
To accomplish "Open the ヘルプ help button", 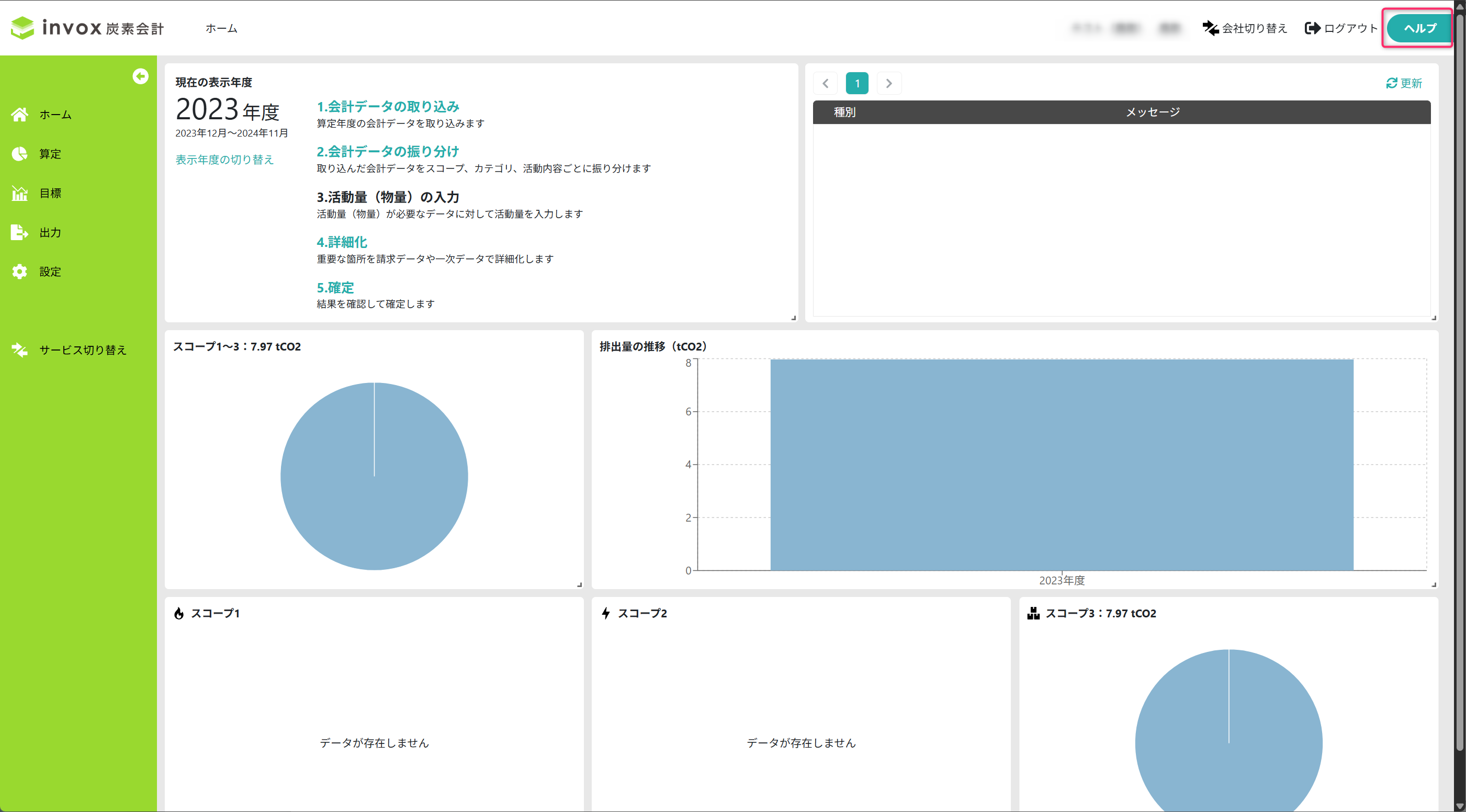I will (x=1419, y=28).
